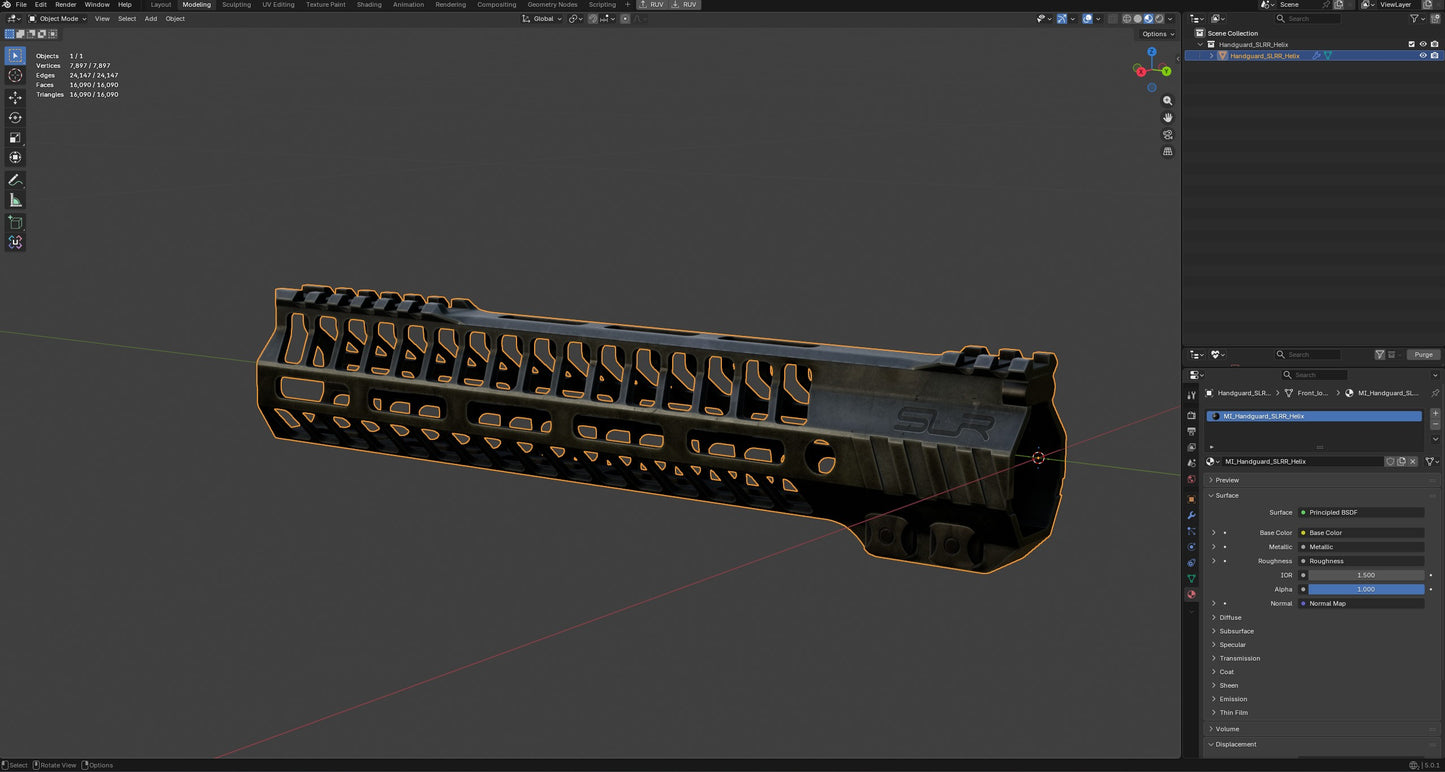1445x772 pixels.
Task: Click Principled BSDF surface shader field
Action: [x=1361, y=512]
